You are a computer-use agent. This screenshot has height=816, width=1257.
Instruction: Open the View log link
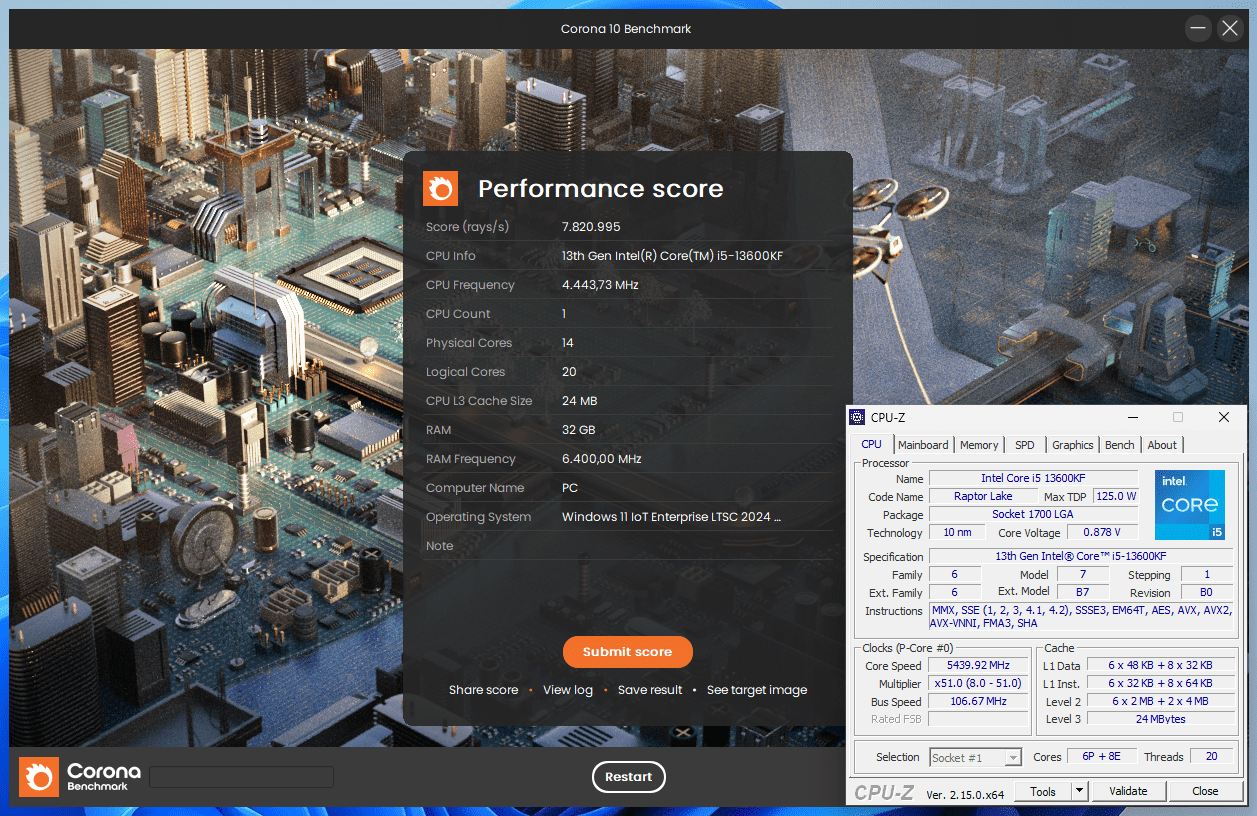[568, 690]
